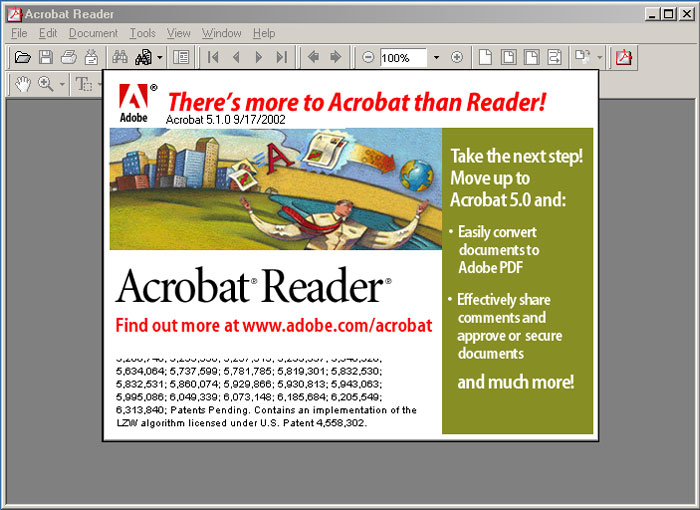Open the Window menu
Screen dimensions: 700x510
(221, 33)
